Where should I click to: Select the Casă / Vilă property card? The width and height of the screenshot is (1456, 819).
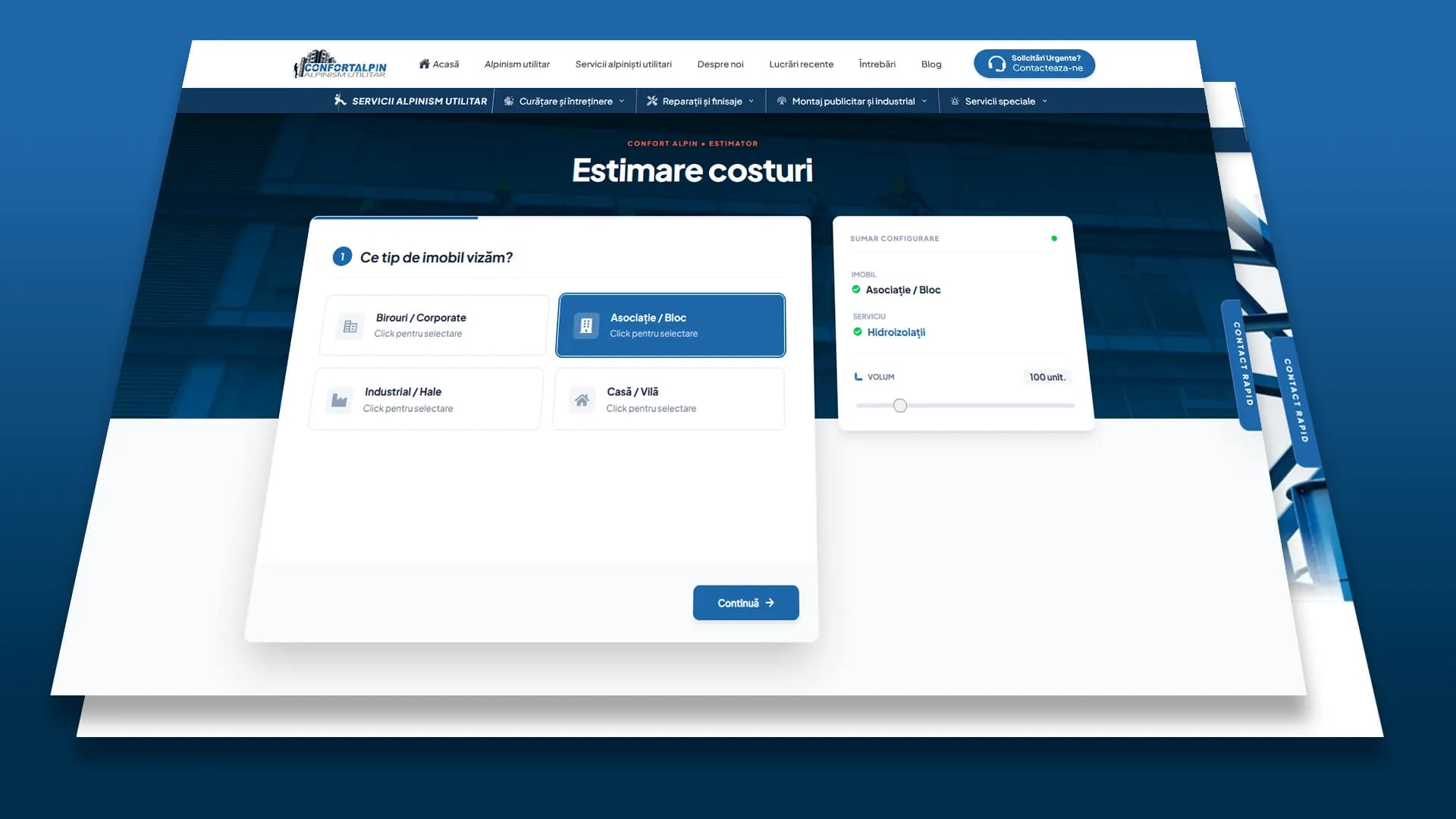coord(669,399)
